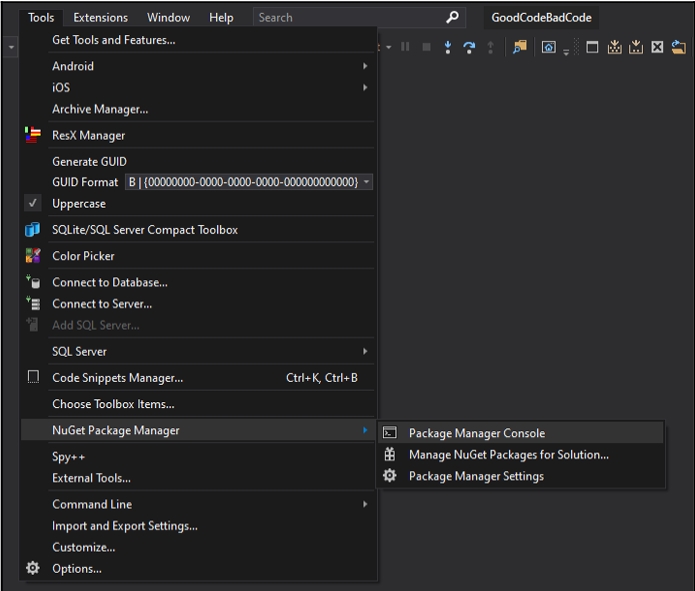Screen dimensions: 695x591
Task: Open the Extensions menu
Action: click(x=100, y=17)
